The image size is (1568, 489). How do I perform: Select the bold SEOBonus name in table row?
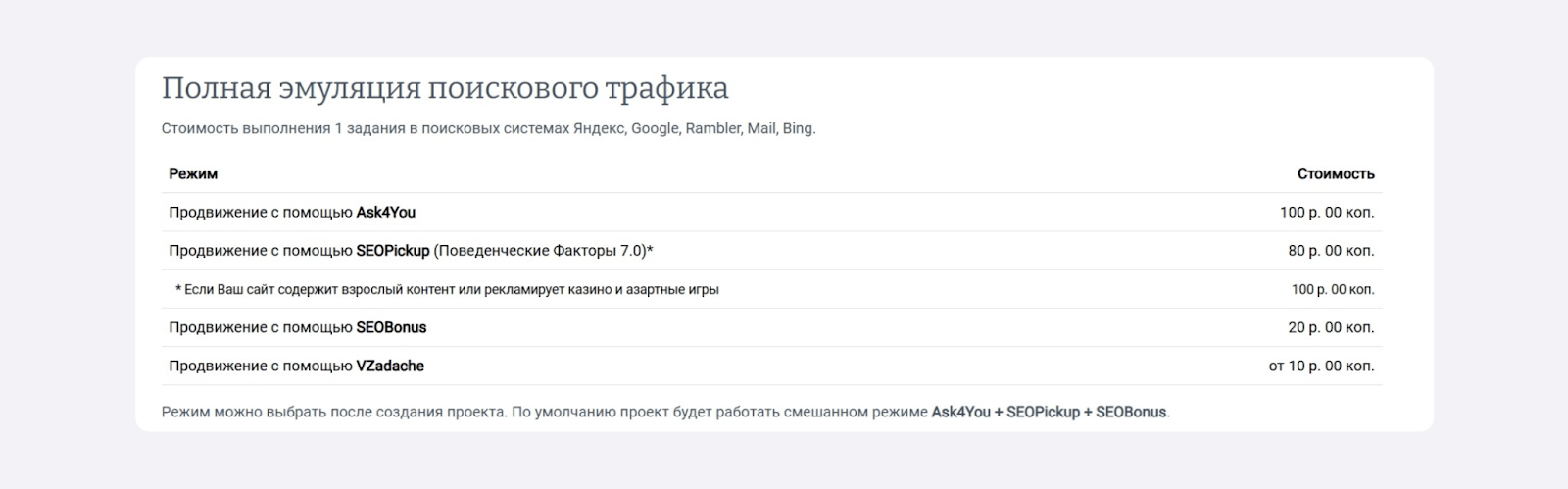(x=391, y=327)
